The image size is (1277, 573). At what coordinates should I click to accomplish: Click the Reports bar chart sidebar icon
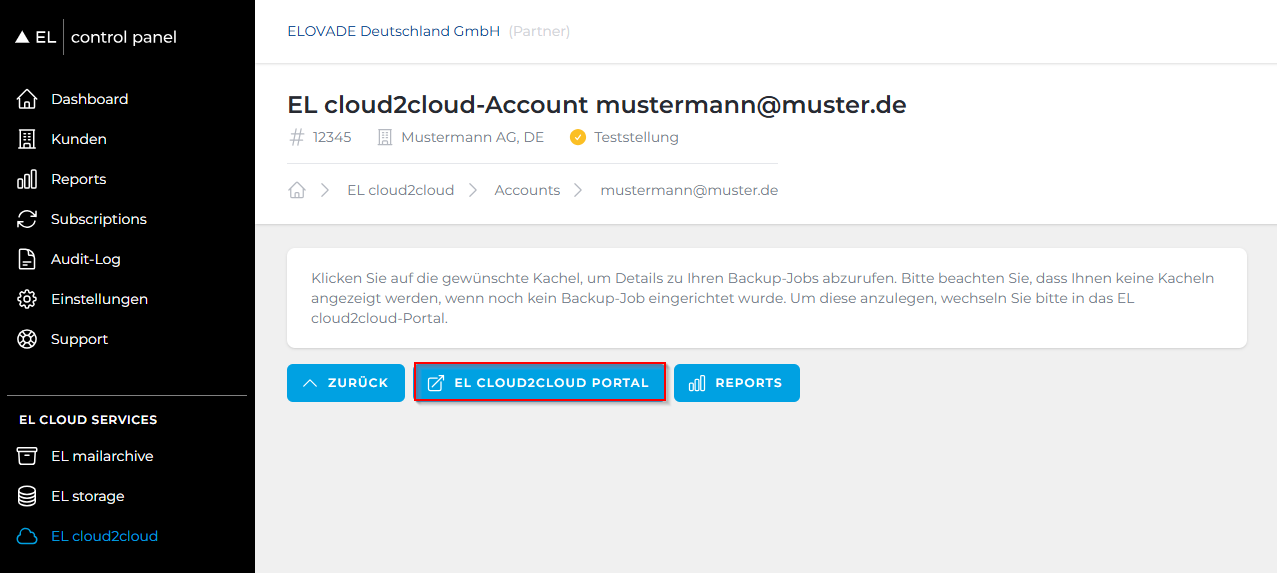tap(28, 179)
